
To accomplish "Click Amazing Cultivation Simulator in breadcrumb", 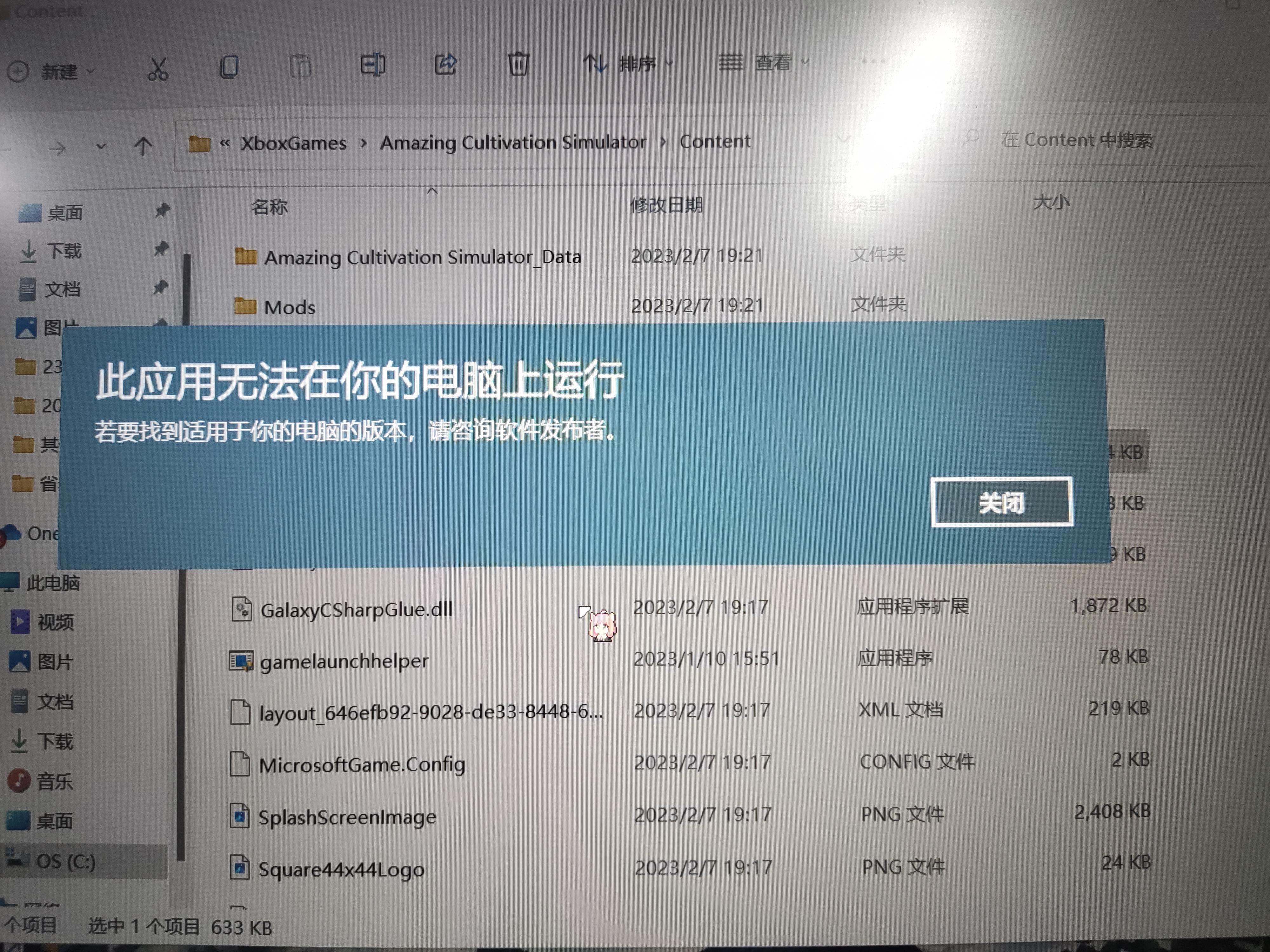I will coord(513,142).
